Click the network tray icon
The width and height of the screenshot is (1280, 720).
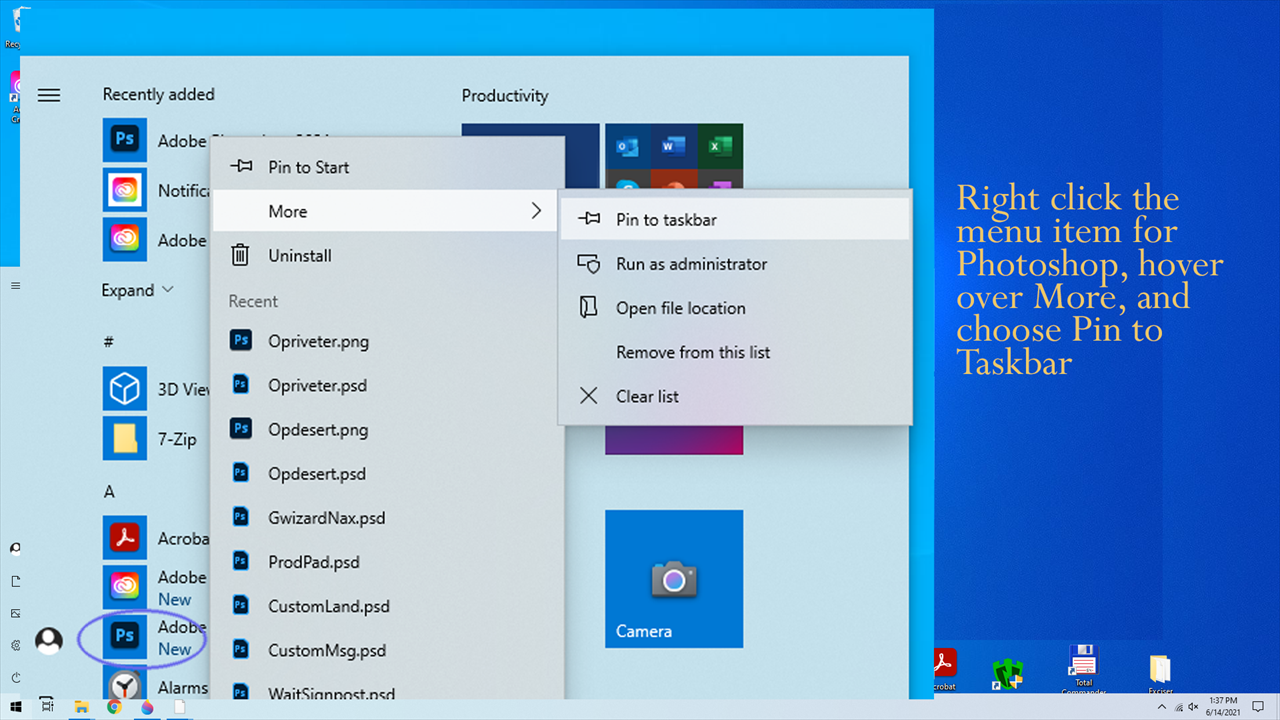click(1178, 707)
